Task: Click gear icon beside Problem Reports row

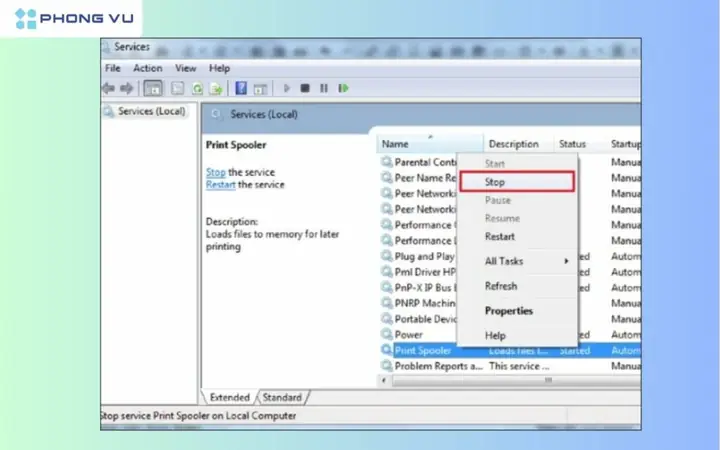Action: coord(387,366)
